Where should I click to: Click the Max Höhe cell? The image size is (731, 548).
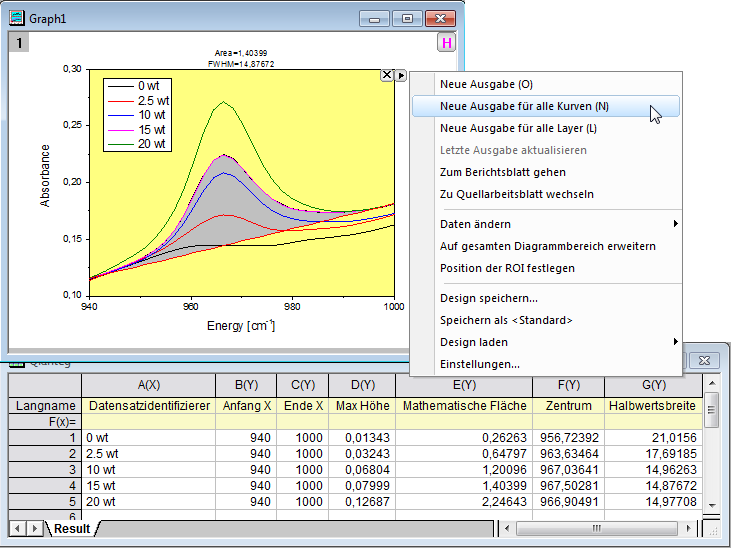362,406
